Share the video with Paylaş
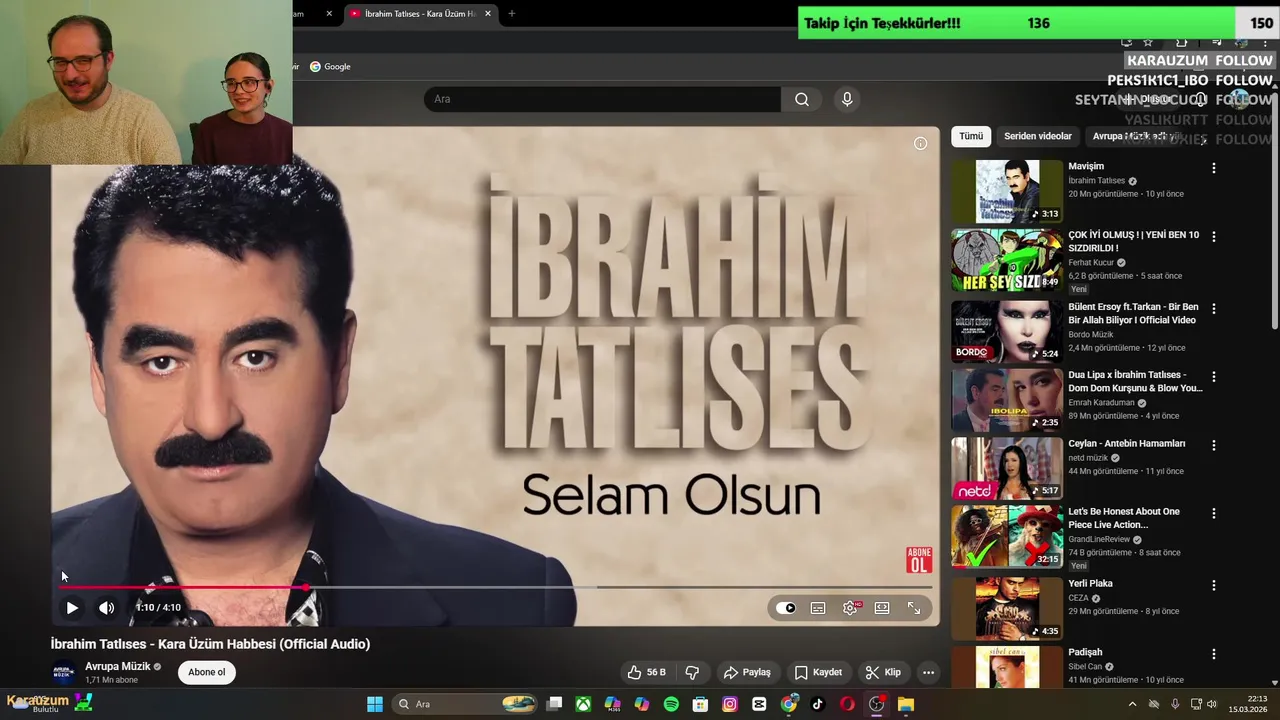This screenshot has width=1280, height=720. (x=747, y=672)
